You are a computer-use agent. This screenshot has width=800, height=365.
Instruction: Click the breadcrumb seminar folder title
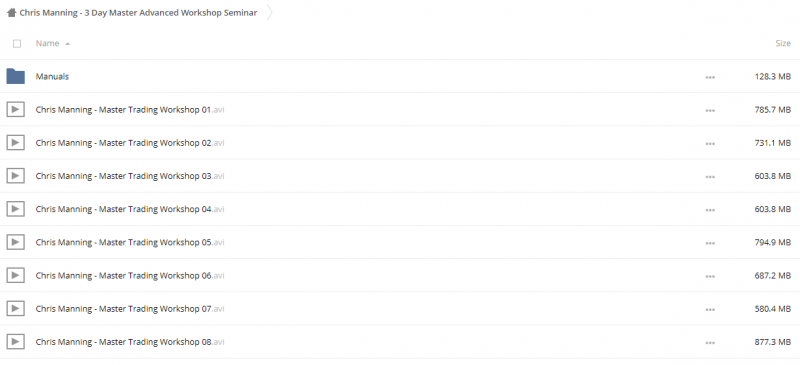tap(138, 13)
